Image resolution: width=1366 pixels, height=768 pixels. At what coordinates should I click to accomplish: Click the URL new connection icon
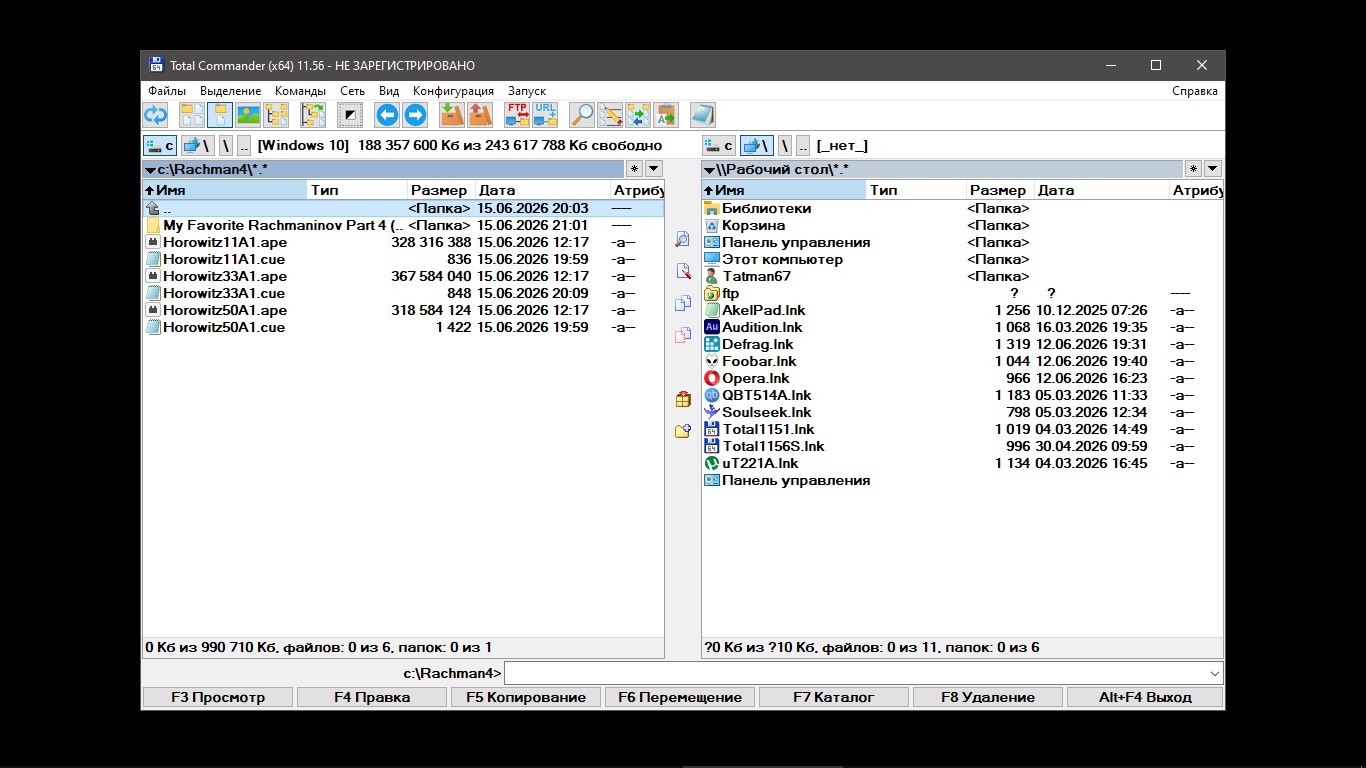(545, 115)
